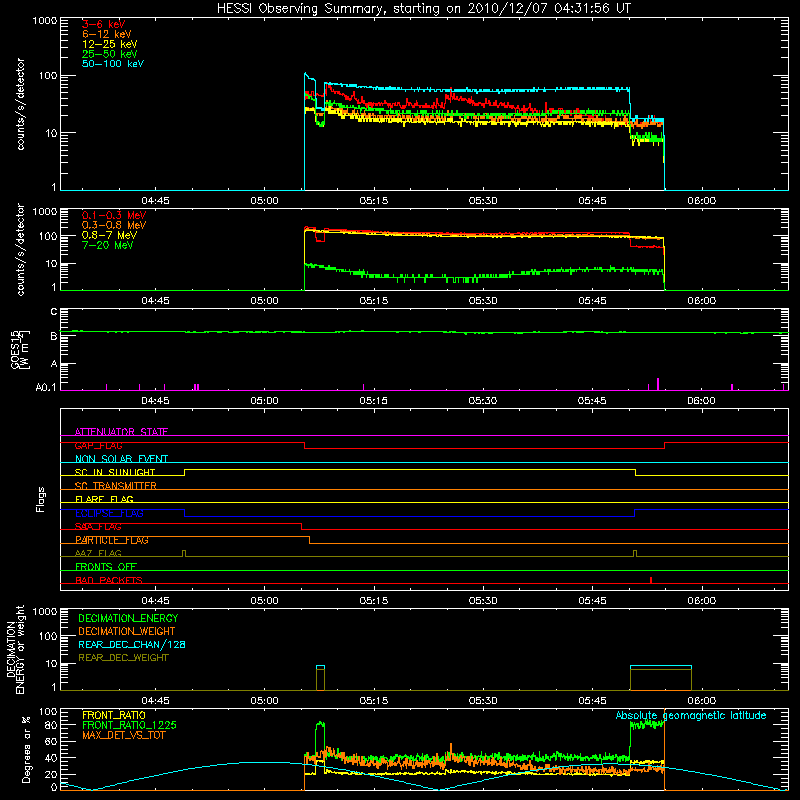Select the BAD_PACKETS flag label
This screenshot has height=800, width=800.
point(109,580)
